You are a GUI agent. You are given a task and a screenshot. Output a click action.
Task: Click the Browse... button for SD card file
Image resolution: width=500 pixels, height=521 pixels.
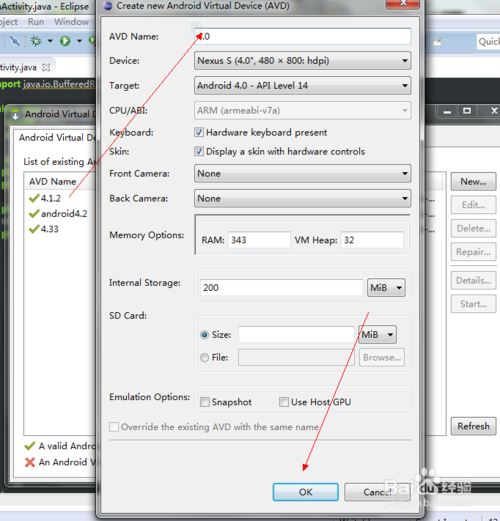(x=382, y=357)
